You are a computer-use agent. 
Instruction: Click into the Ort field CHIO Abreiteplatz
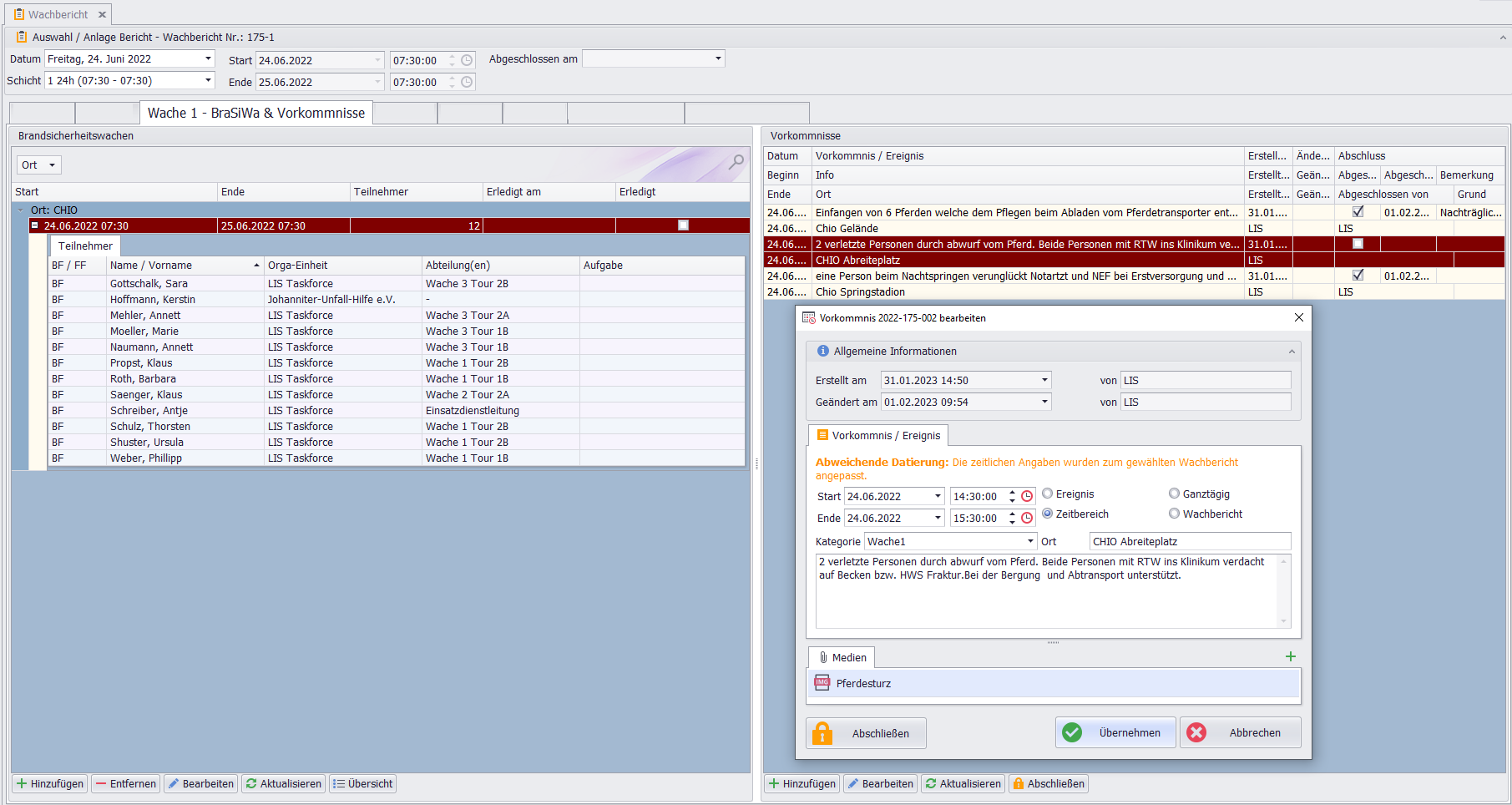coord(1189,541)
